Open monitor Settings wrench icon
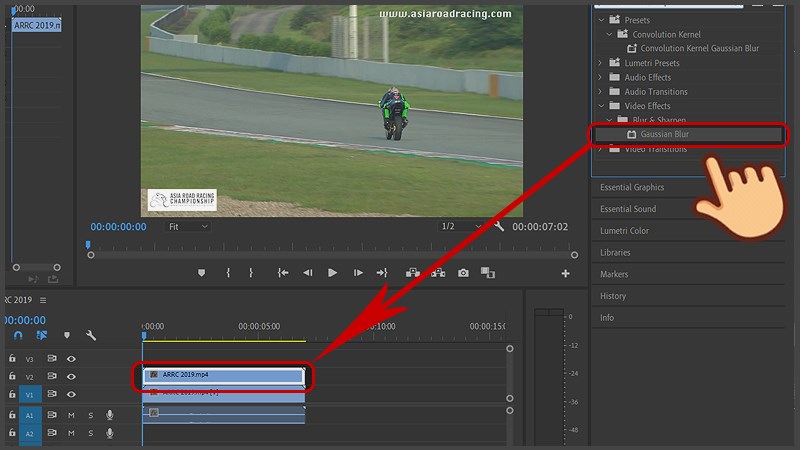 tap(499, 227)
